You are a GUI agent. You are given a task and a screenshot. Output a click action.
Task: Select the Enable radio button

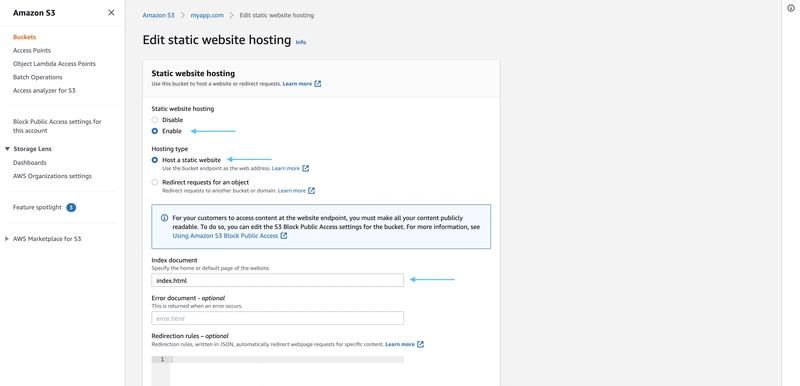155,131
